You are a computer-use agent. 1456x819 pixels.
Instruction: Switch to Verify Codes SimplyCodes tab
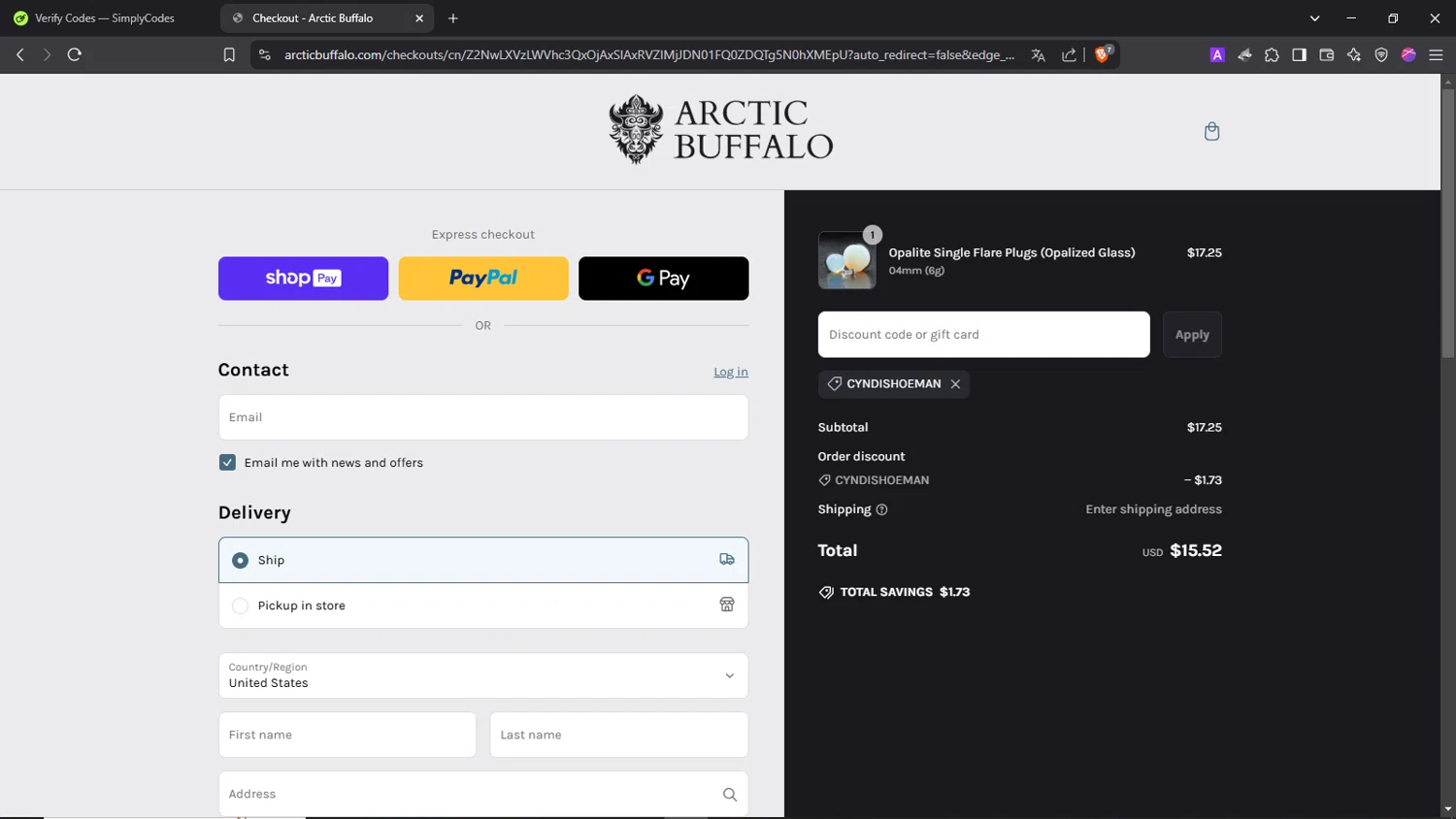pos(107,18)
